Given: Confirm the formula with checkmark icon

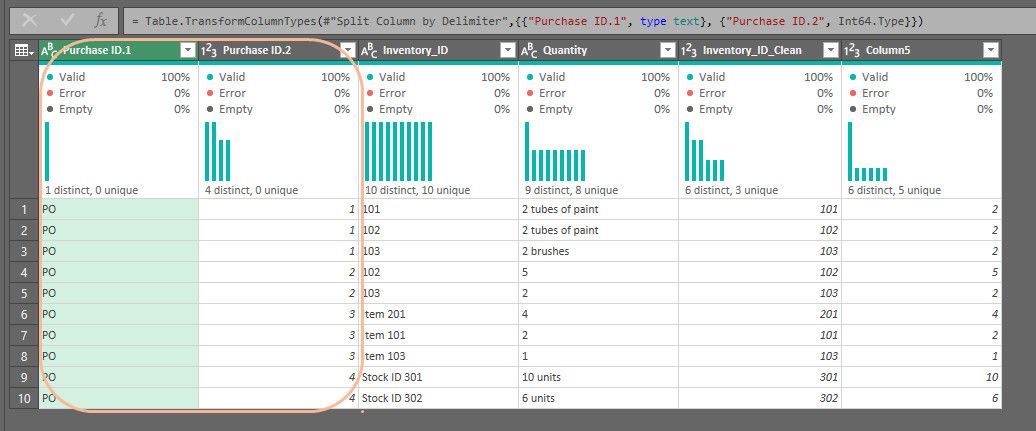Looking at the screenshot, I should point(66,20).
